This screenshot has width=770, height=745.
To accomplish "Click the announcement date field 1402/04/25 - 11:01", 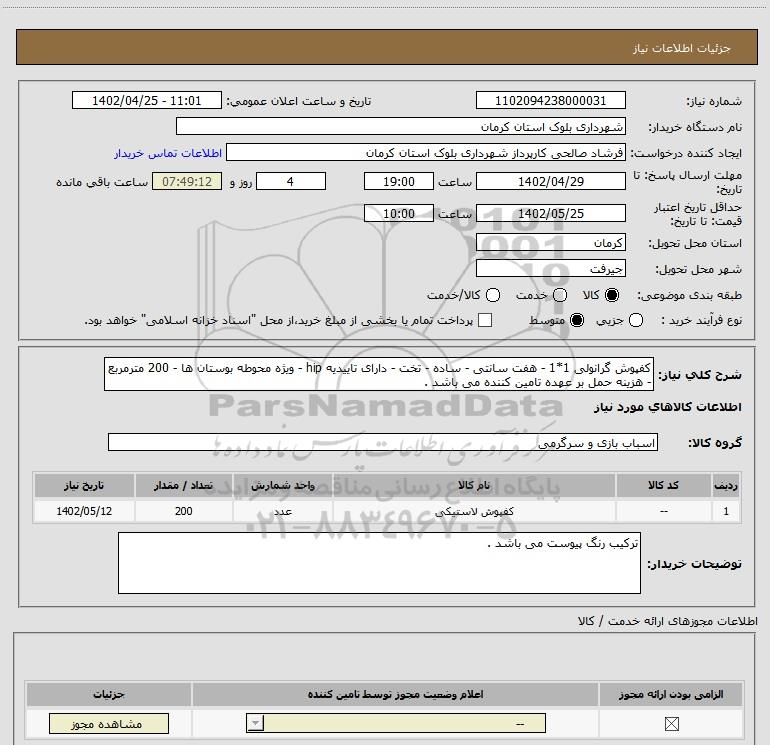I will 147,100.
